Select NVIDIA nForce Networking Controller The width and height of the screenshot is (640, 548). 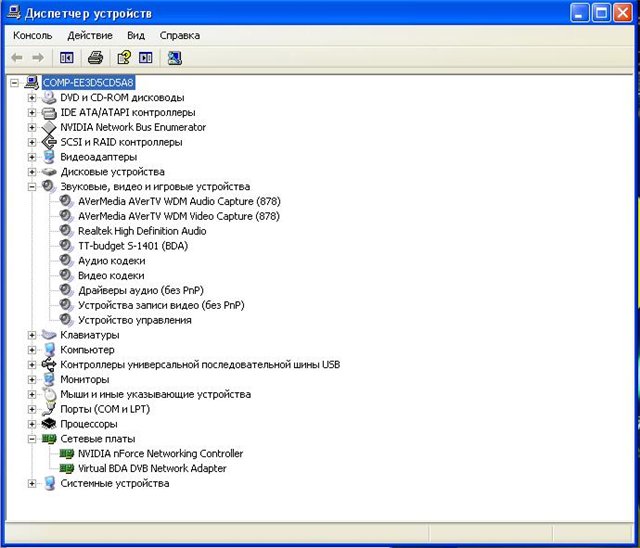click(160, 454)
